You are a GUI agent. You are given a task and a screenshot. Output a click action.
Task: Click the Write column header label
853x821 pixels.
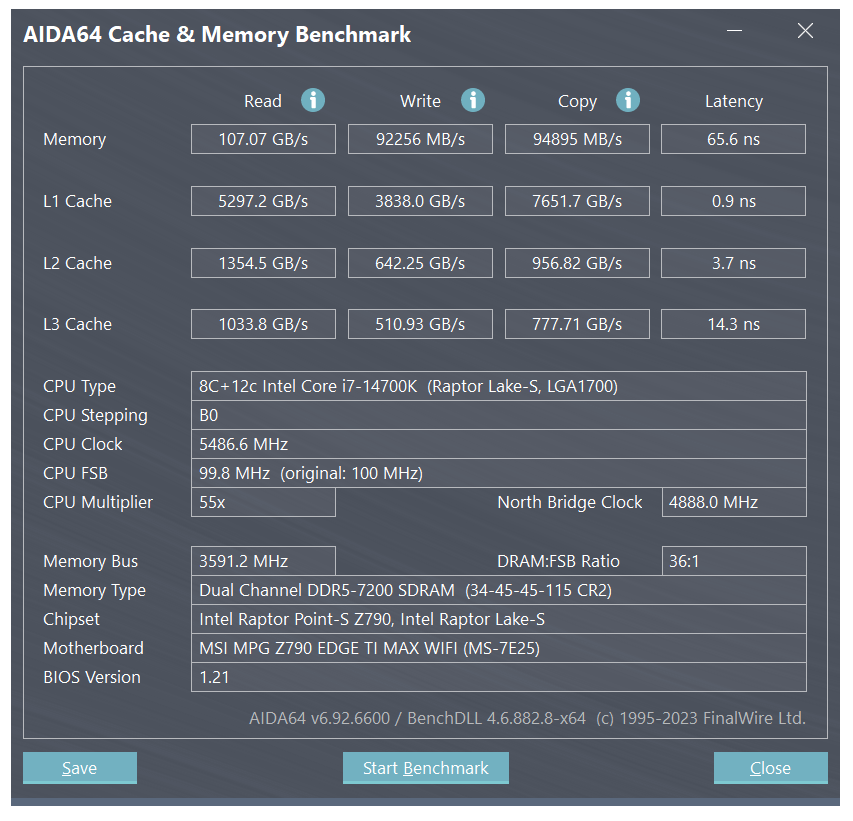point(421,101)
